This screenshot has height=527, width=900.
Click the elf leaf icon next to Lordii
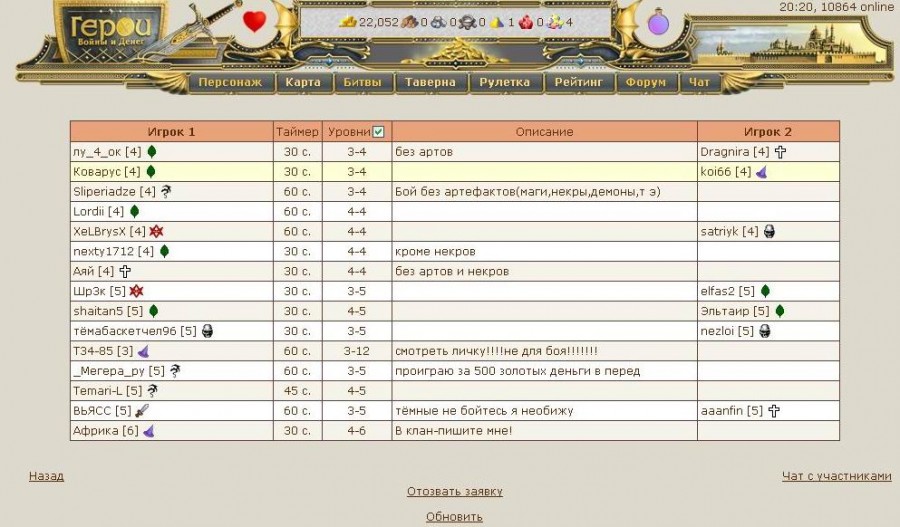coord(134,212)
